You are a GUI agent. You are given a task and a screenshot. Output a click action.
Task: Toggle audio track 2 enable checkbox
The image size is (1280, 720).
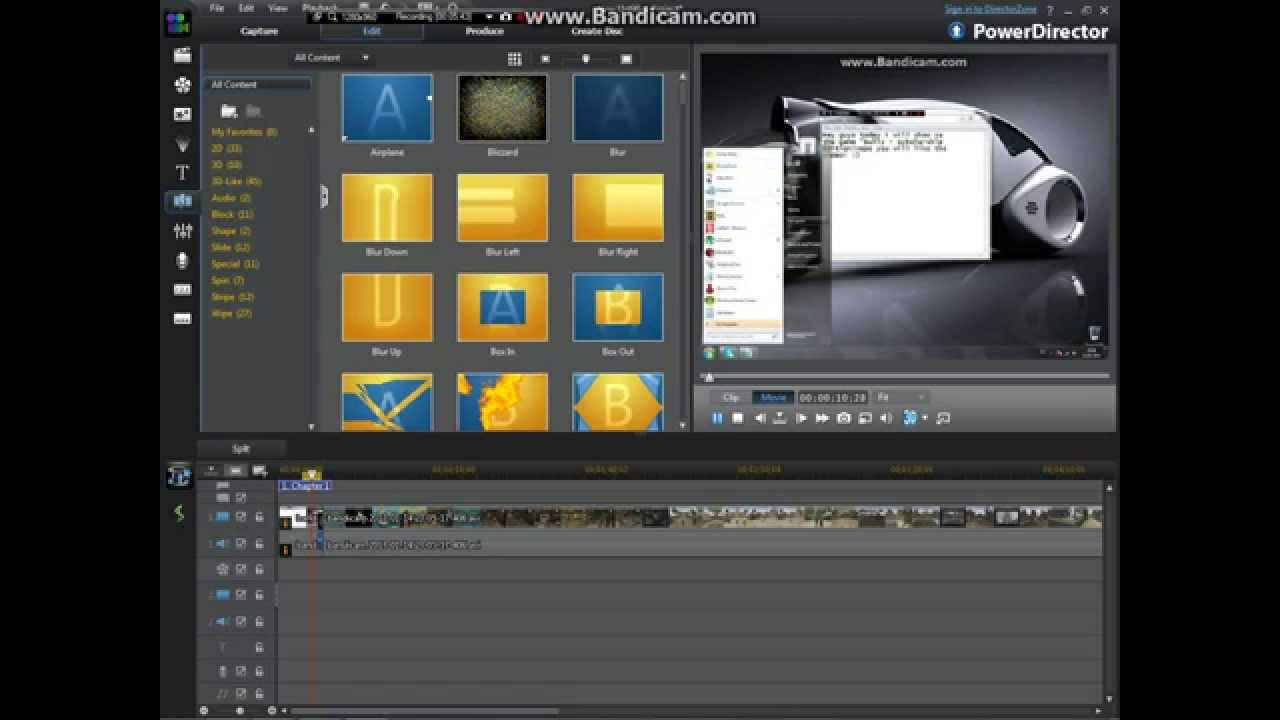(241, 621)
